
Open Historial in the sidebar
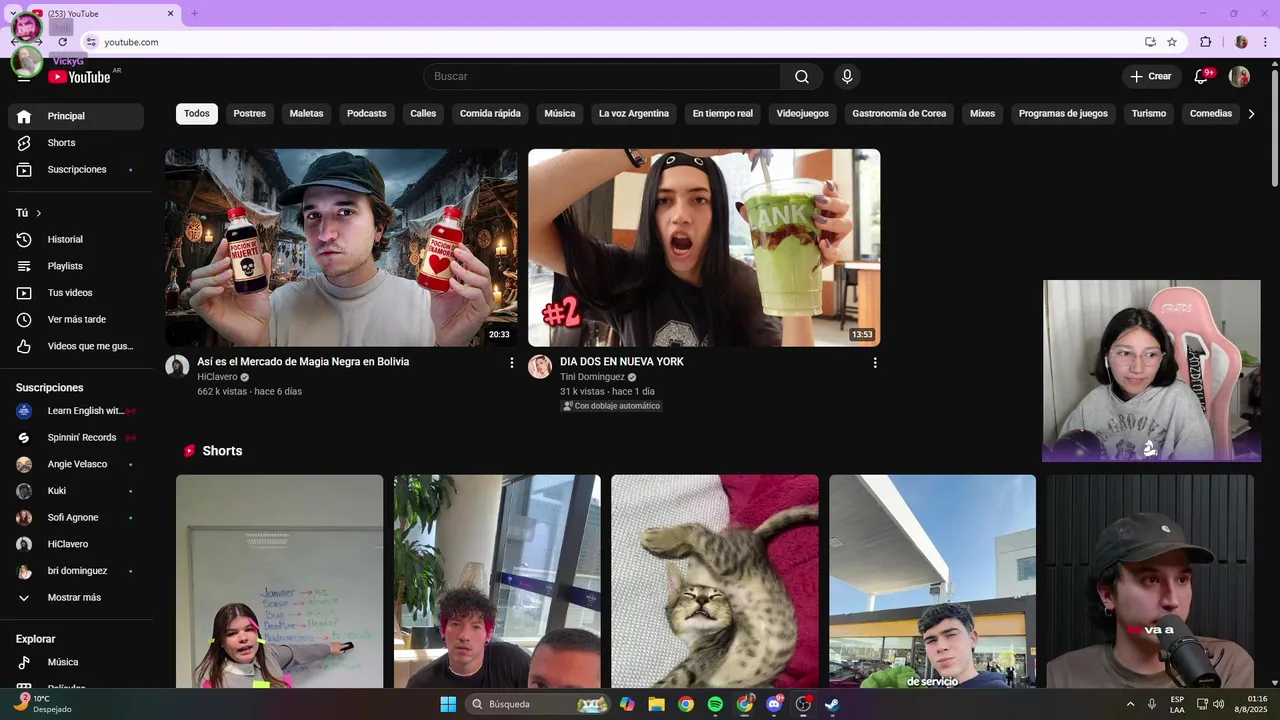[x=76, y=240]
